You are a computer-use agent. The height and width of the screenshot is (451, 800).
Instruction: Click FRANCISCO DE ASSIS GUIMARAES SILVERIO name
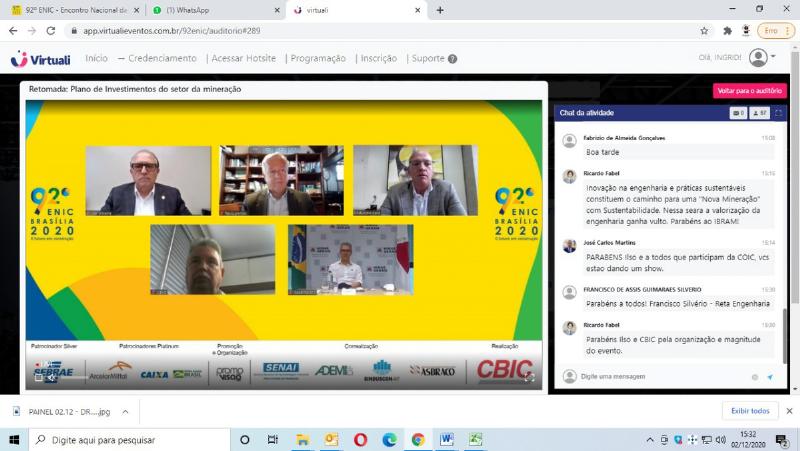tap(642, 289)
